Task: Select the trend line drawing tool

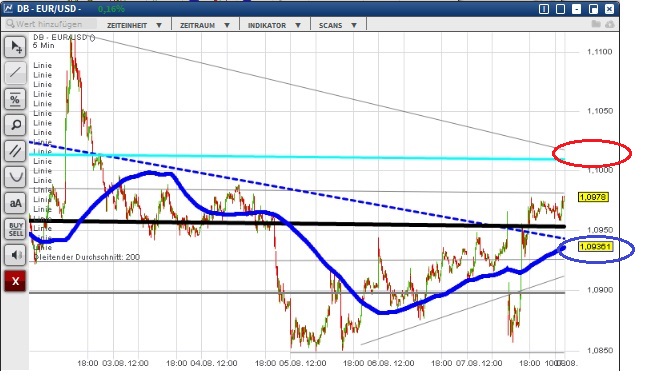Action: [15, 72]
